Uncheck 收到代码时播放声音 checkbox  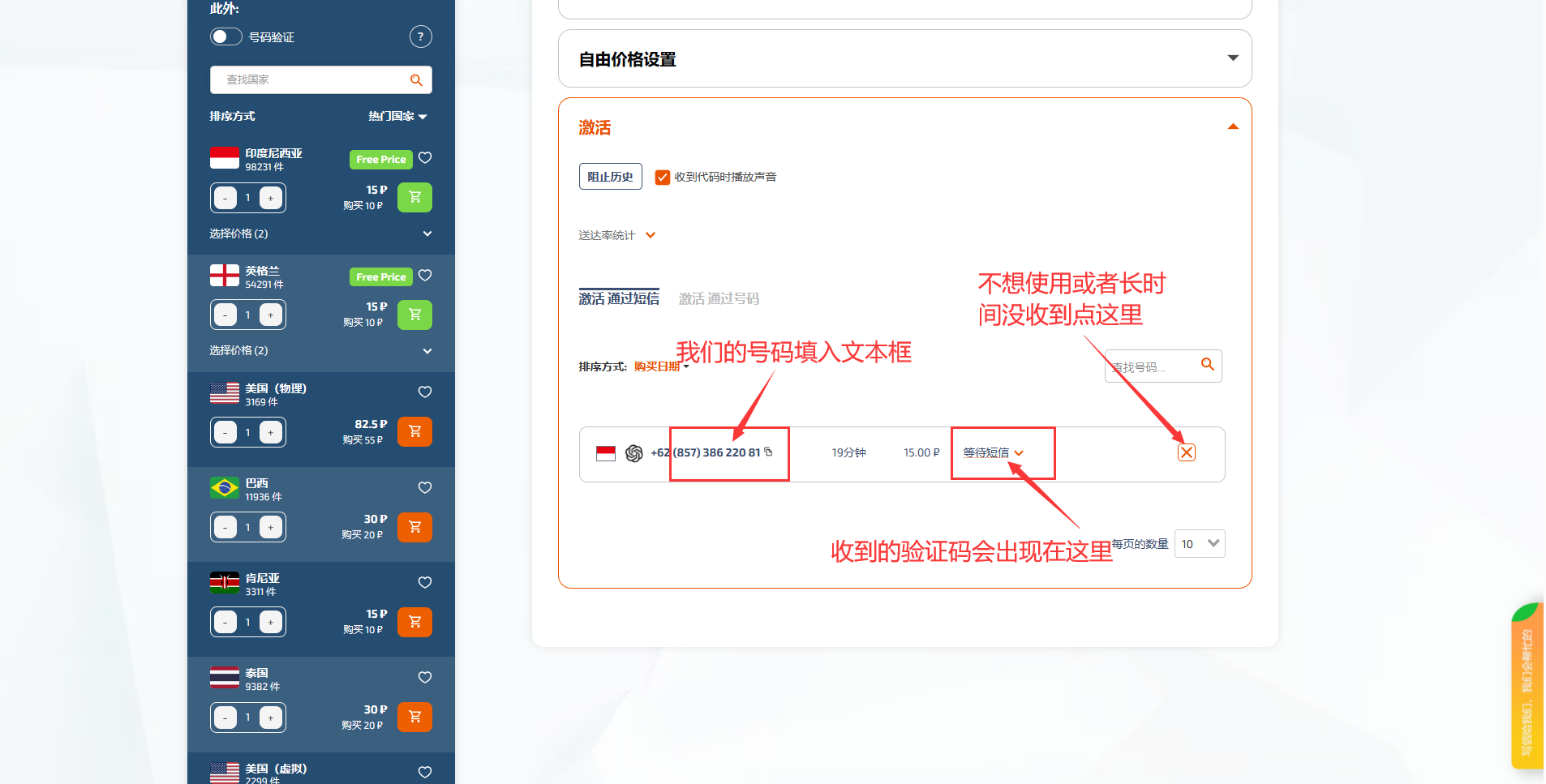(663, 177)
